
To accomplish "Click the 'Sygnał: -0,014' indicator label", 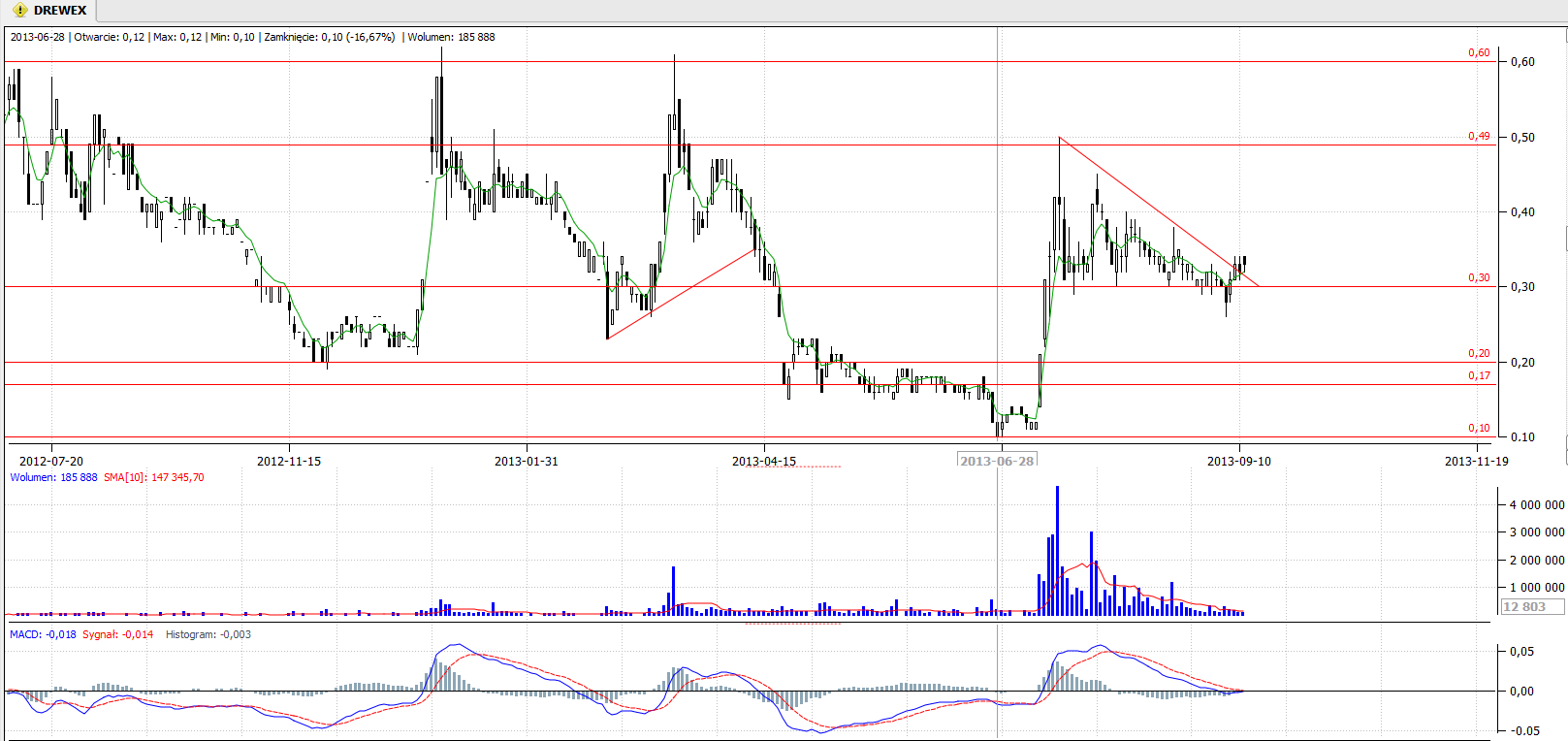I will coord(118,634).
